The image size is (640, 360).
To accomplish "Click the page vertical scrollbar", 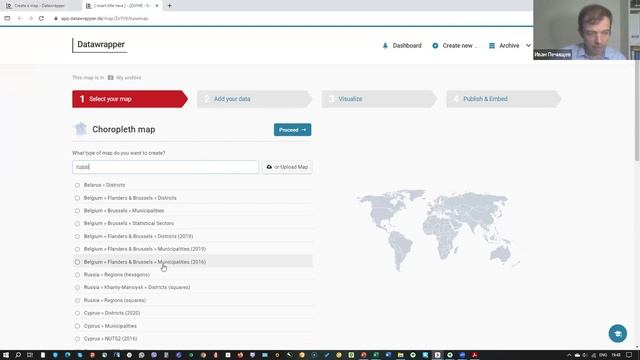I will click(x=637, y=112).
